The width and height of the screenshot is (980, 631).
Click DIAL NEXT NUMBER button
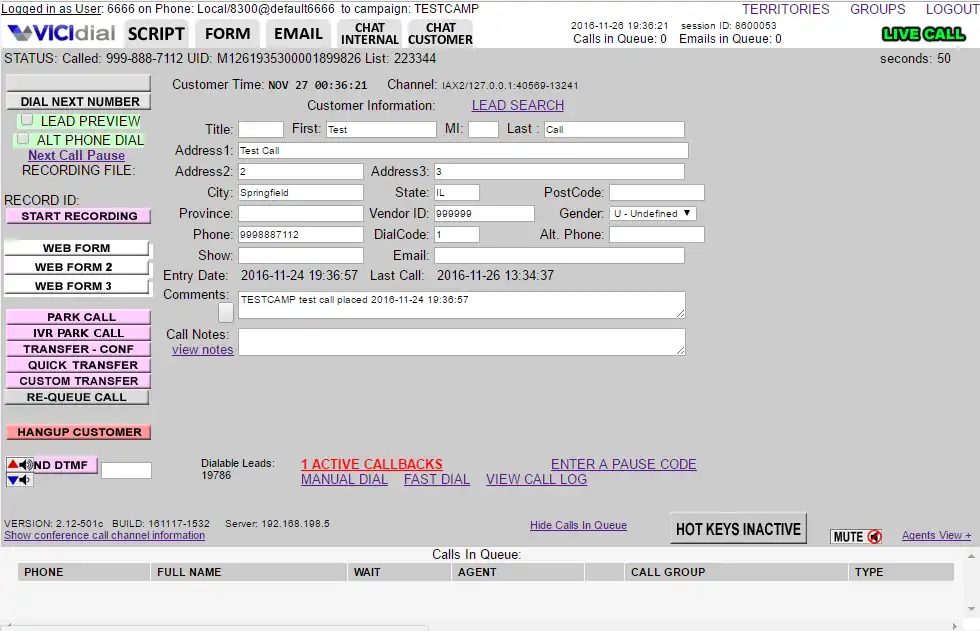pyautogui.click(x=79, y=102)
